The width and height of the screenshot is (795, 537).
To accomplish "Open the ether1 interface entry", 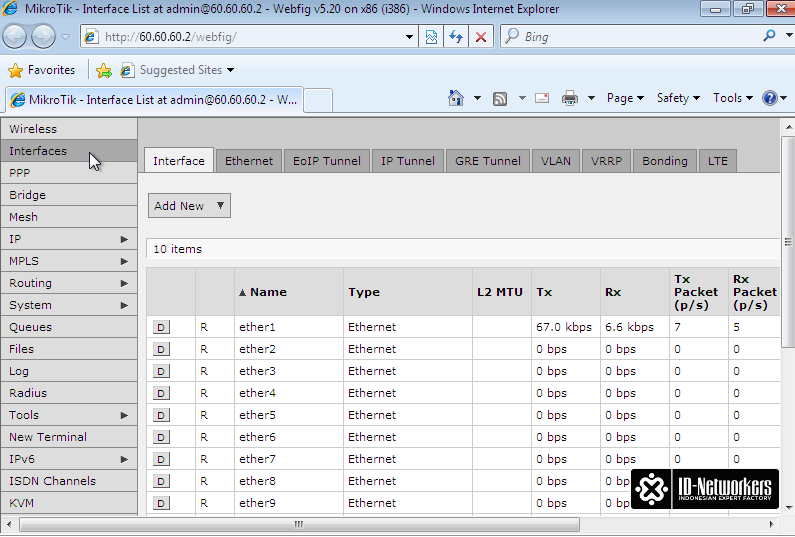I will pyautogui.click(x=257, y=327).
